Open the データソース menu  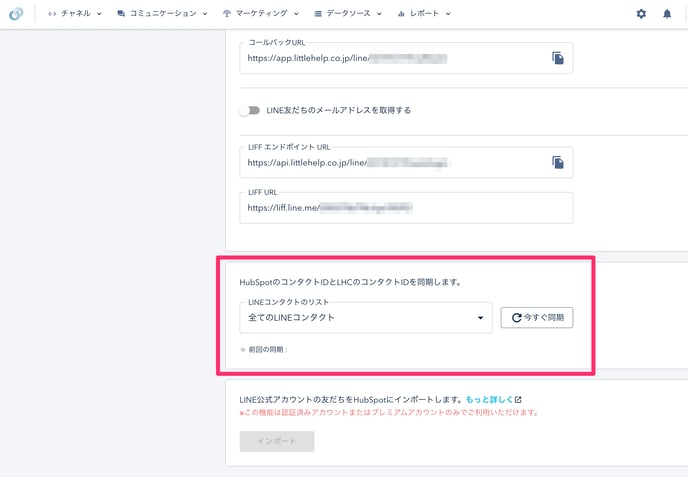coord(348,14)
